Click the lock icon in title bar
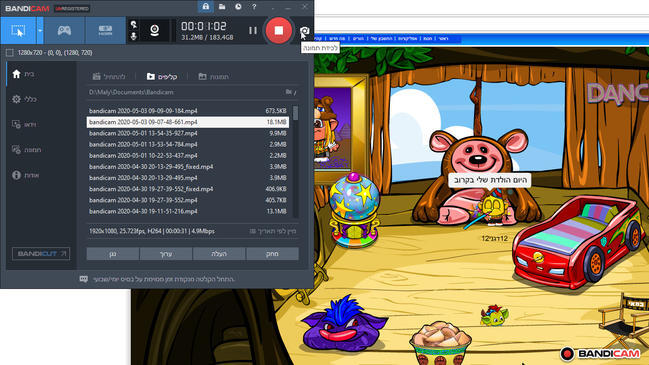Screen dimensions: 649x365 [206, 7]
